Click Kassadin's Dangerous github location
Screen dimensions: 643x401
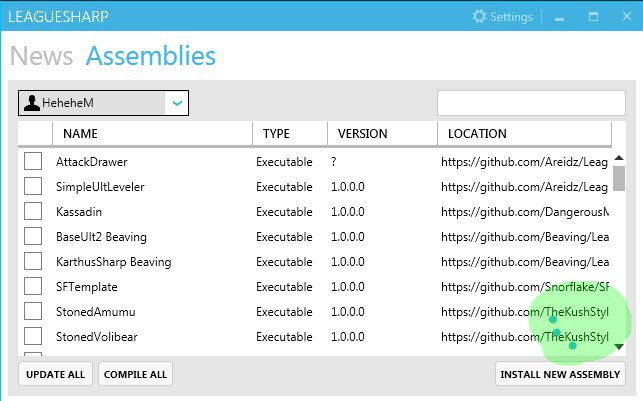[525, 212]
